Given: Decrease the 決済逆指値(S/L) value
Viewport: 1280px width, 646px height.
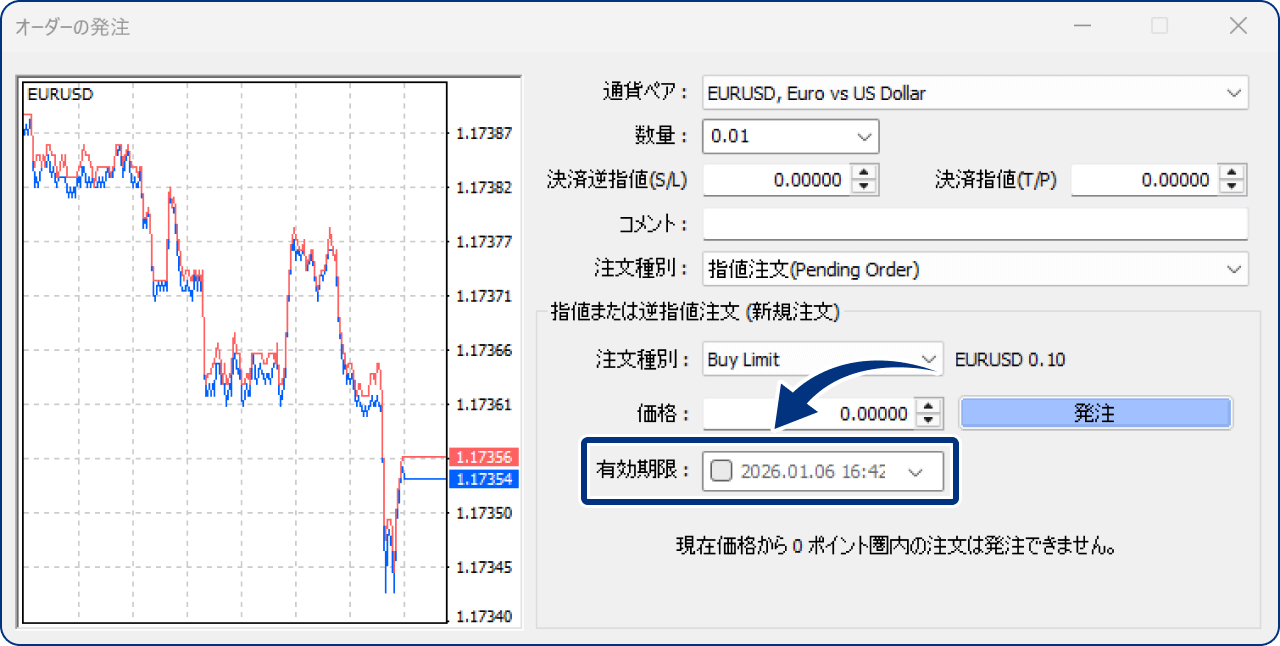Looking at the screenshot, I should (x=865, y=186).
